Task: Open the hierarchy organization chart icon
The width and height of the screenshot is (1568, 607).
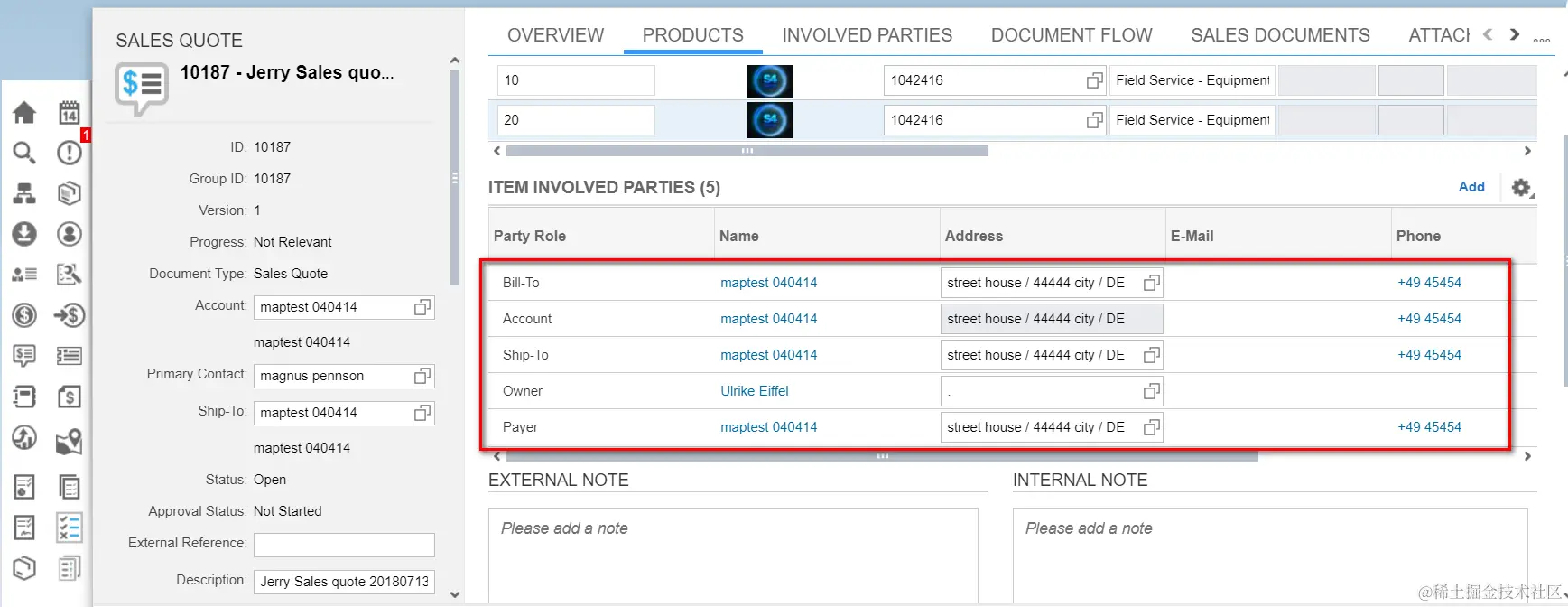Action: click(24, 193)
